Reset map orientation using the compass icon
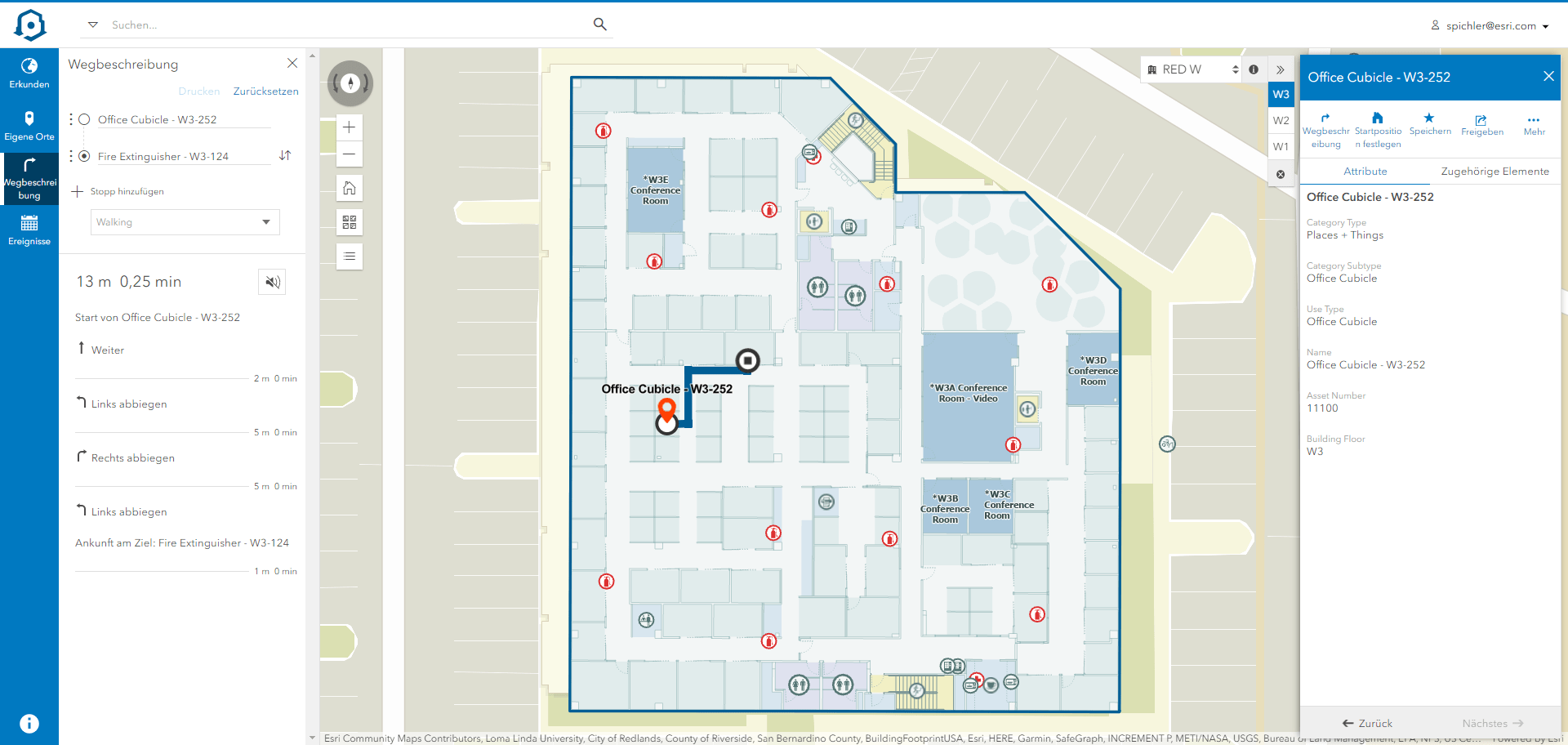 pyautogui.click(x=350, y=83)
